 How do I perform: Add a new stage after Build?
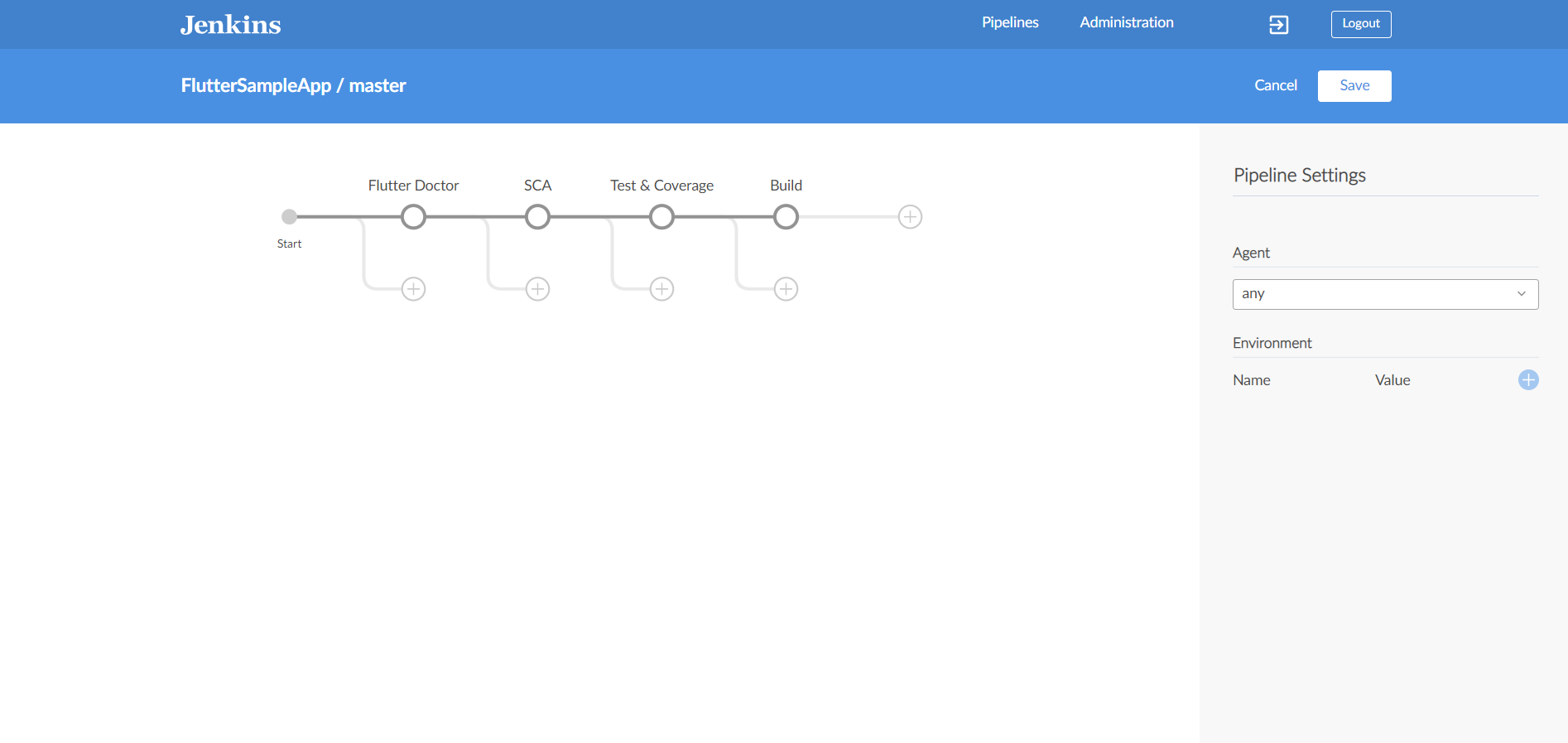(910, 217)
